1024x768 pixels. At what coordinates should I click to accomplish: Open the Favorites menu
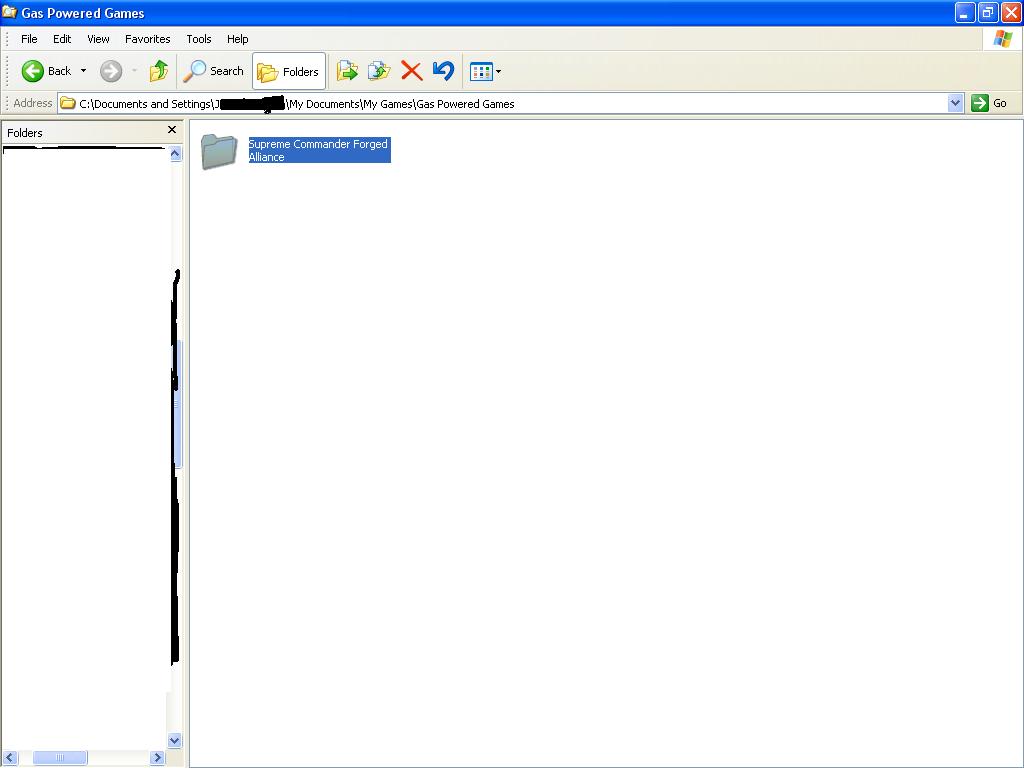pos(148,39)
